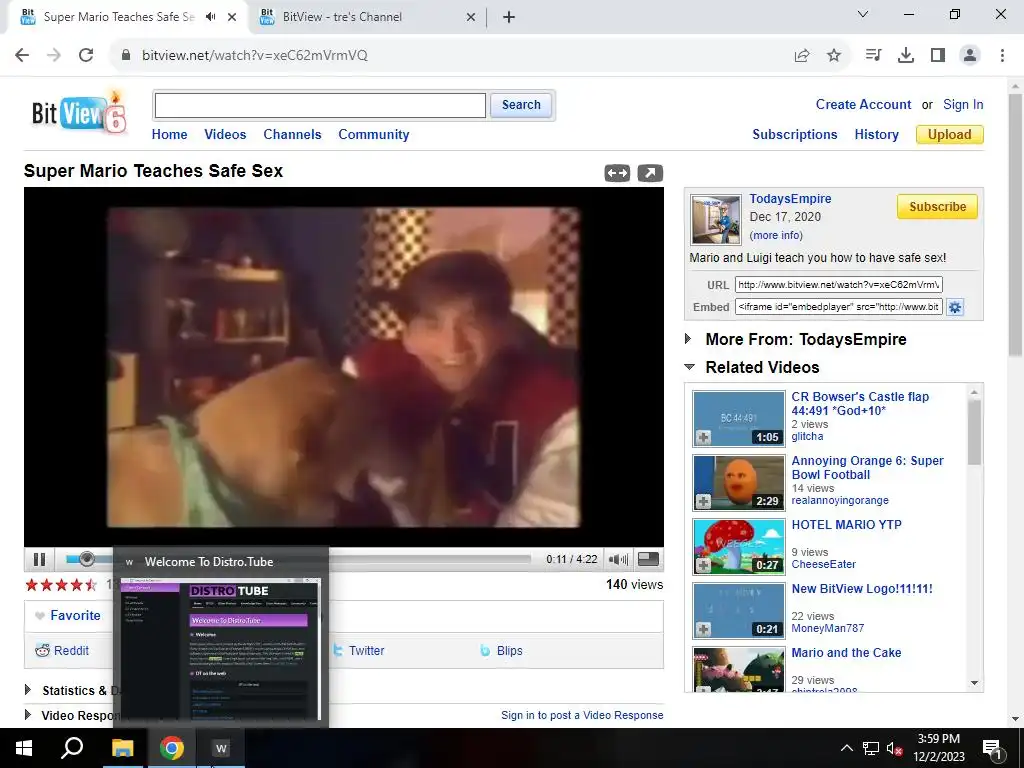1024x768 pixels.
Task: Click Sign in to post a Video Response
Action: tap(582, 715)
